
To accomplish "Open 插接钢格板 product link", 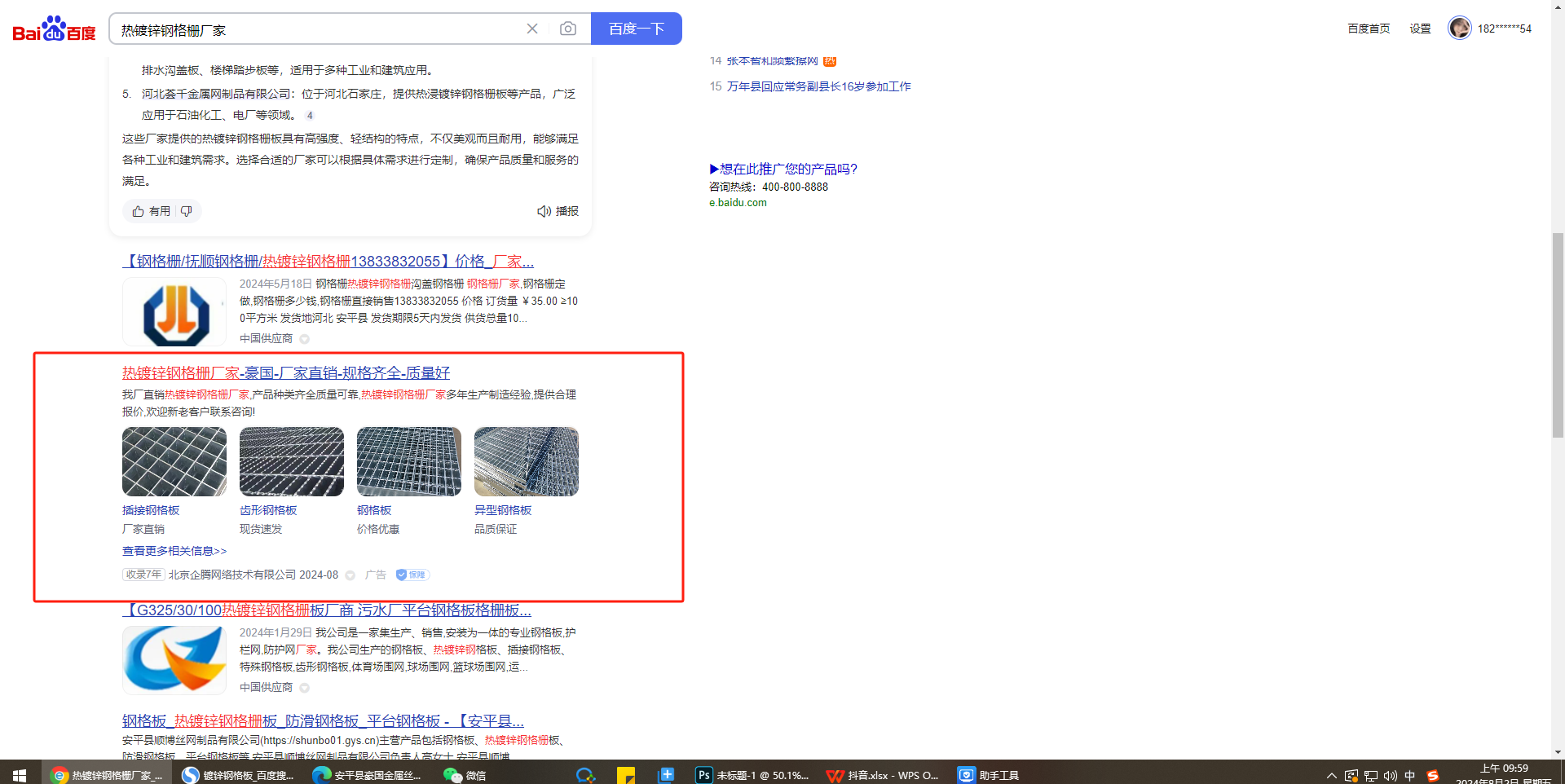I will (x=151, y=510).
